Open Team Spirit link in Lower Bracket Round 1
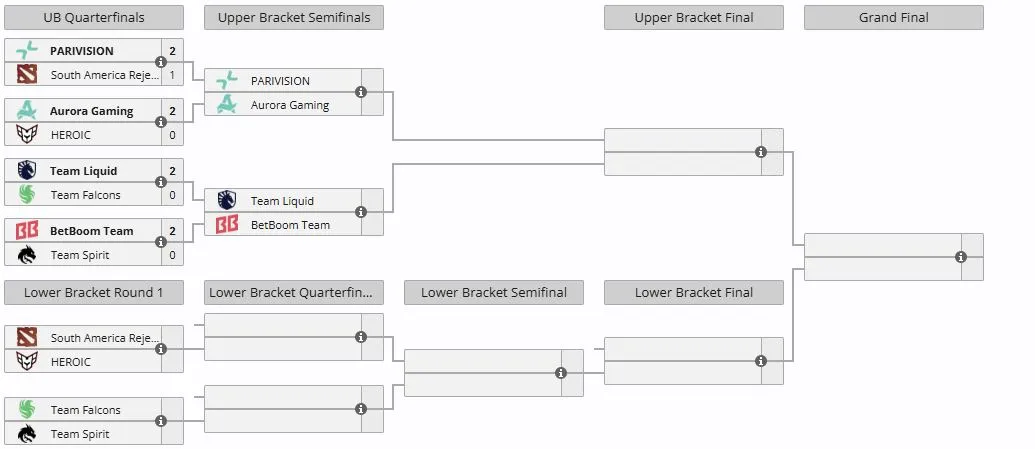 (80, 434)
